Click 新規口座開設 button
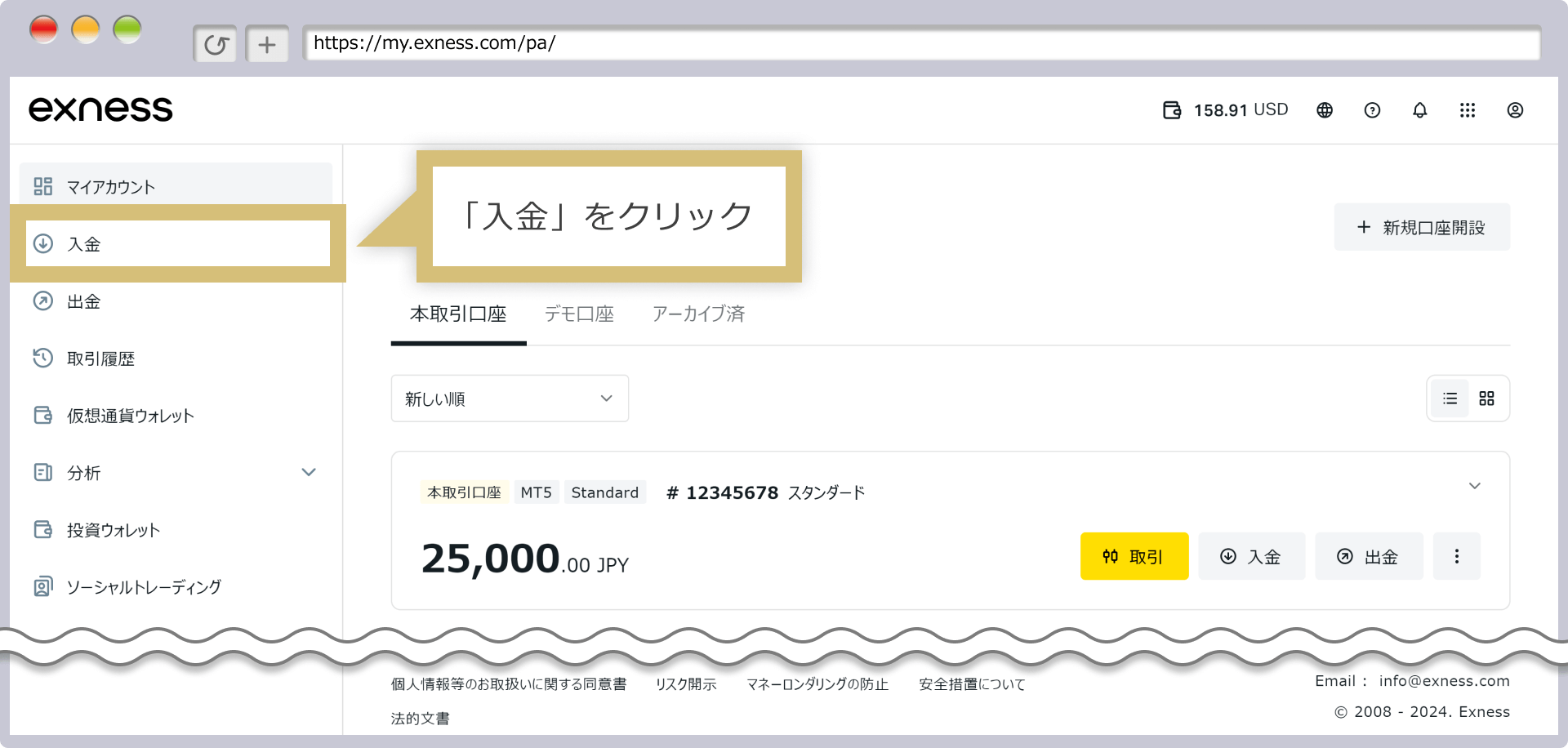 pyautogui.click(x=1422, y=227)
